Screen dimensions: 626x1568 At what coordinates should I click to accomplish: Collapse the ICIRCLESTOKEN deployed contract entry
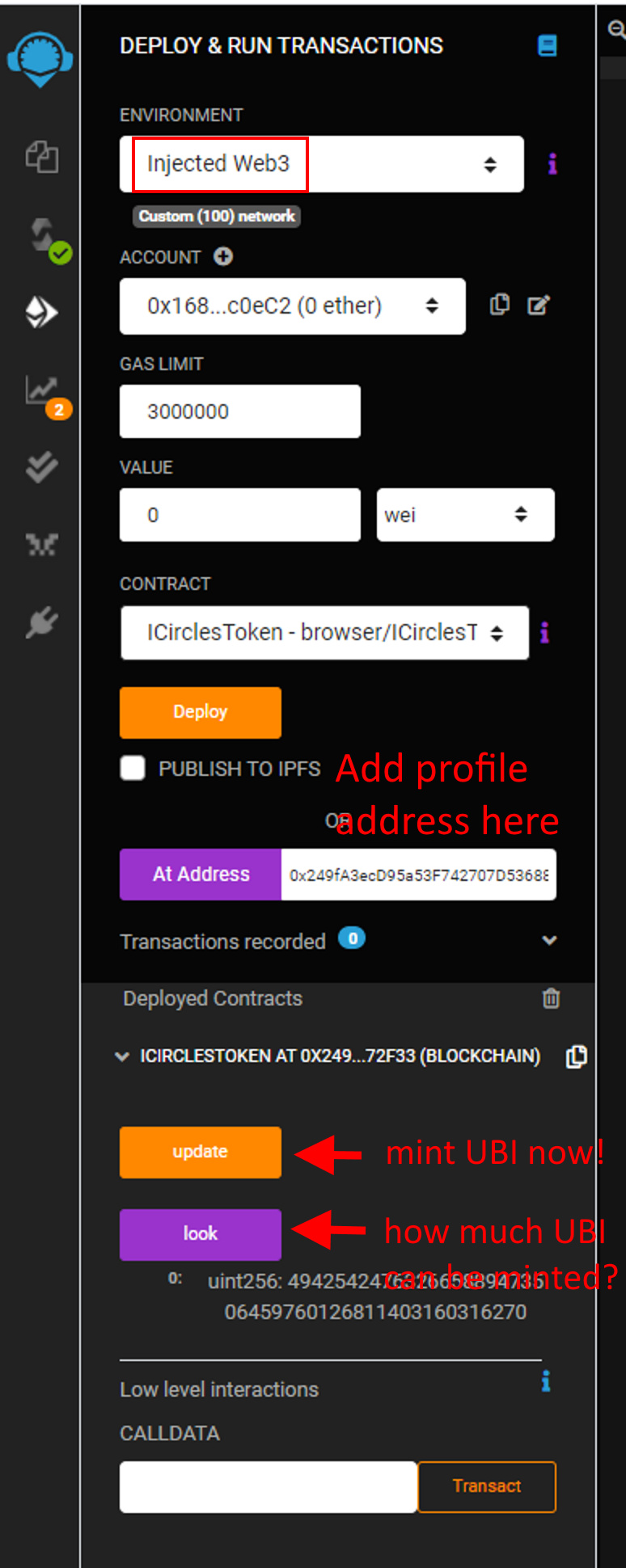122,1056
